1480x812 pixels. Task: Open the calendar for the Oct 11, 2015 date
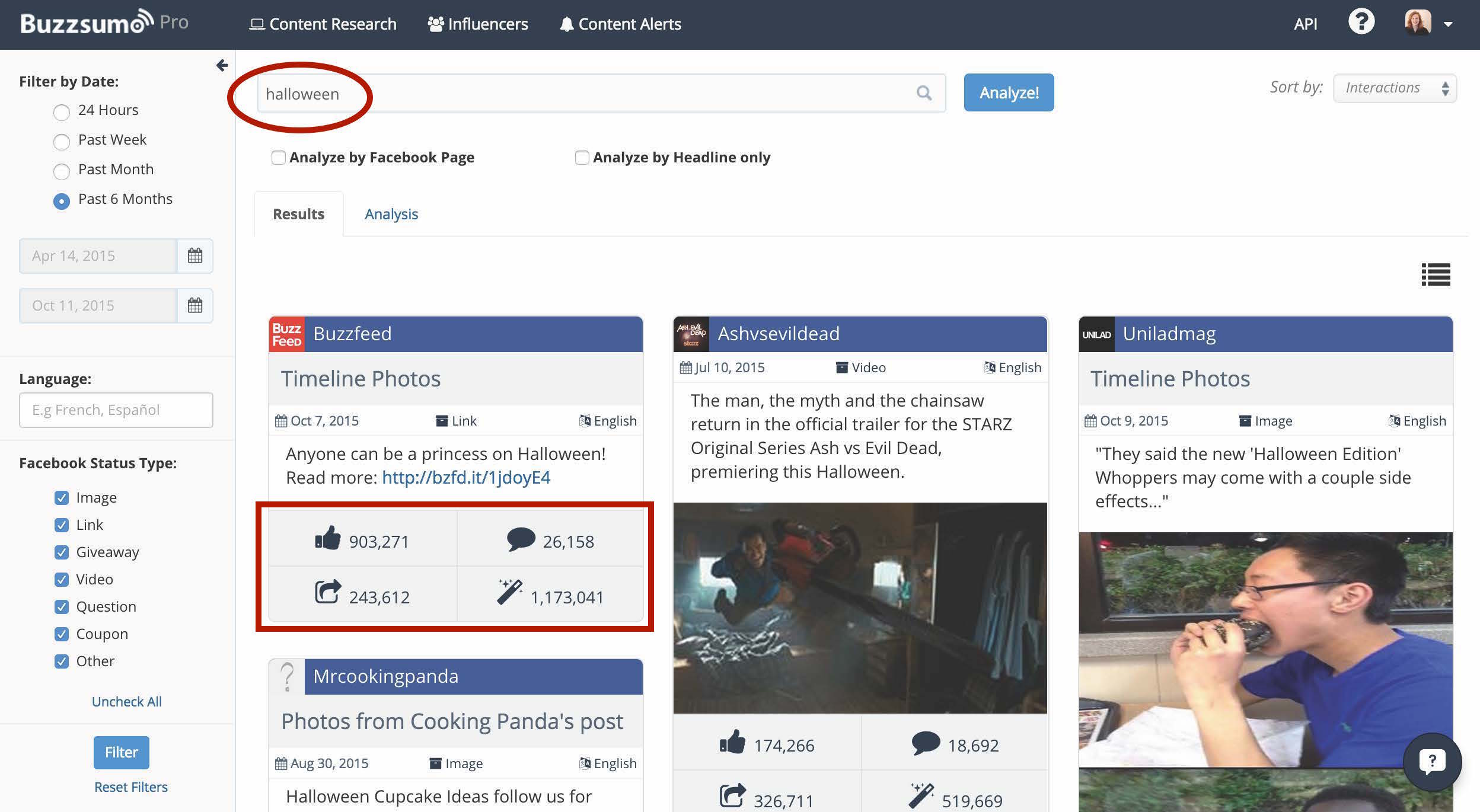tap(195, 306)
